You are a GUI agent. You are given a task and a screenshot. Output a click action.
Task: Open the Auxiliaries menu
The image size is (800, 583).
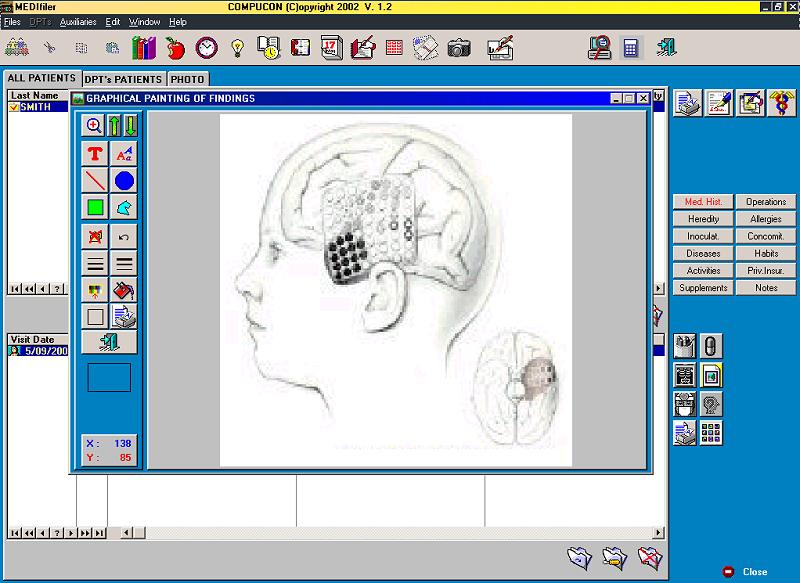pyautogui.click(x=78, y=22)
